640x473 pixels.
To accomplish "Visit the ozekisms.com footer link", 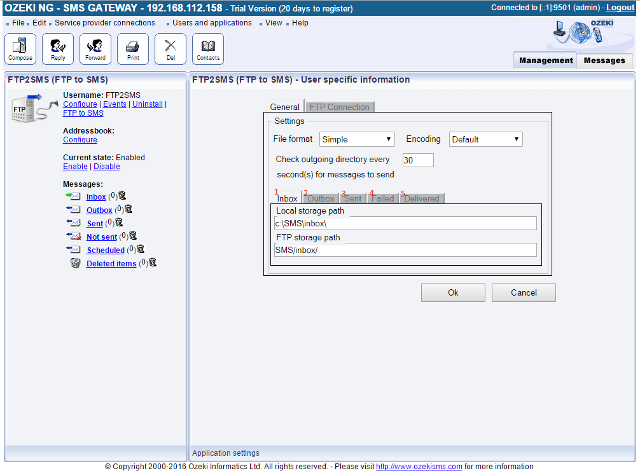I will (419, 466).
